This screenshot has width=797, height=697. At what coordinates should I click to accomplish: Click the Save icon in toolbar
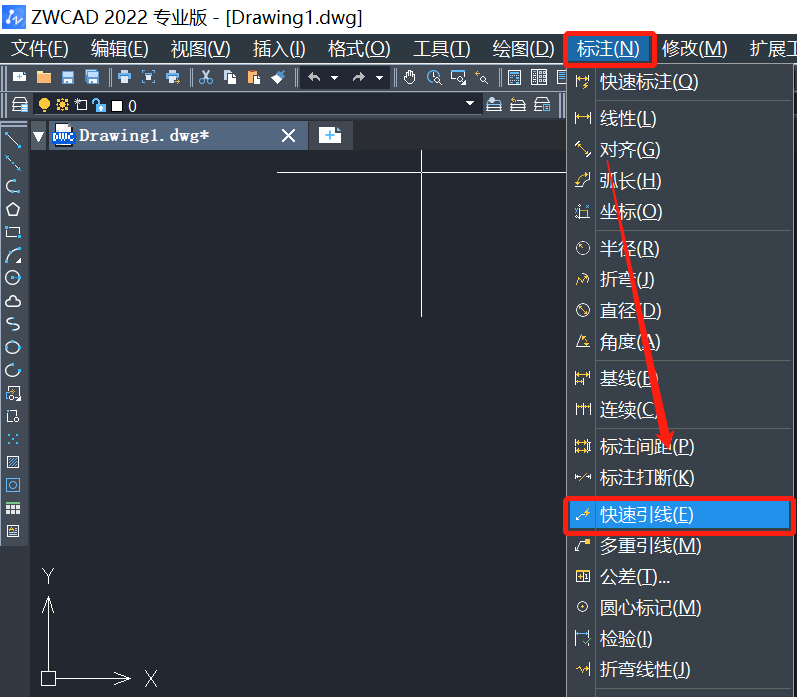(68, 77)
